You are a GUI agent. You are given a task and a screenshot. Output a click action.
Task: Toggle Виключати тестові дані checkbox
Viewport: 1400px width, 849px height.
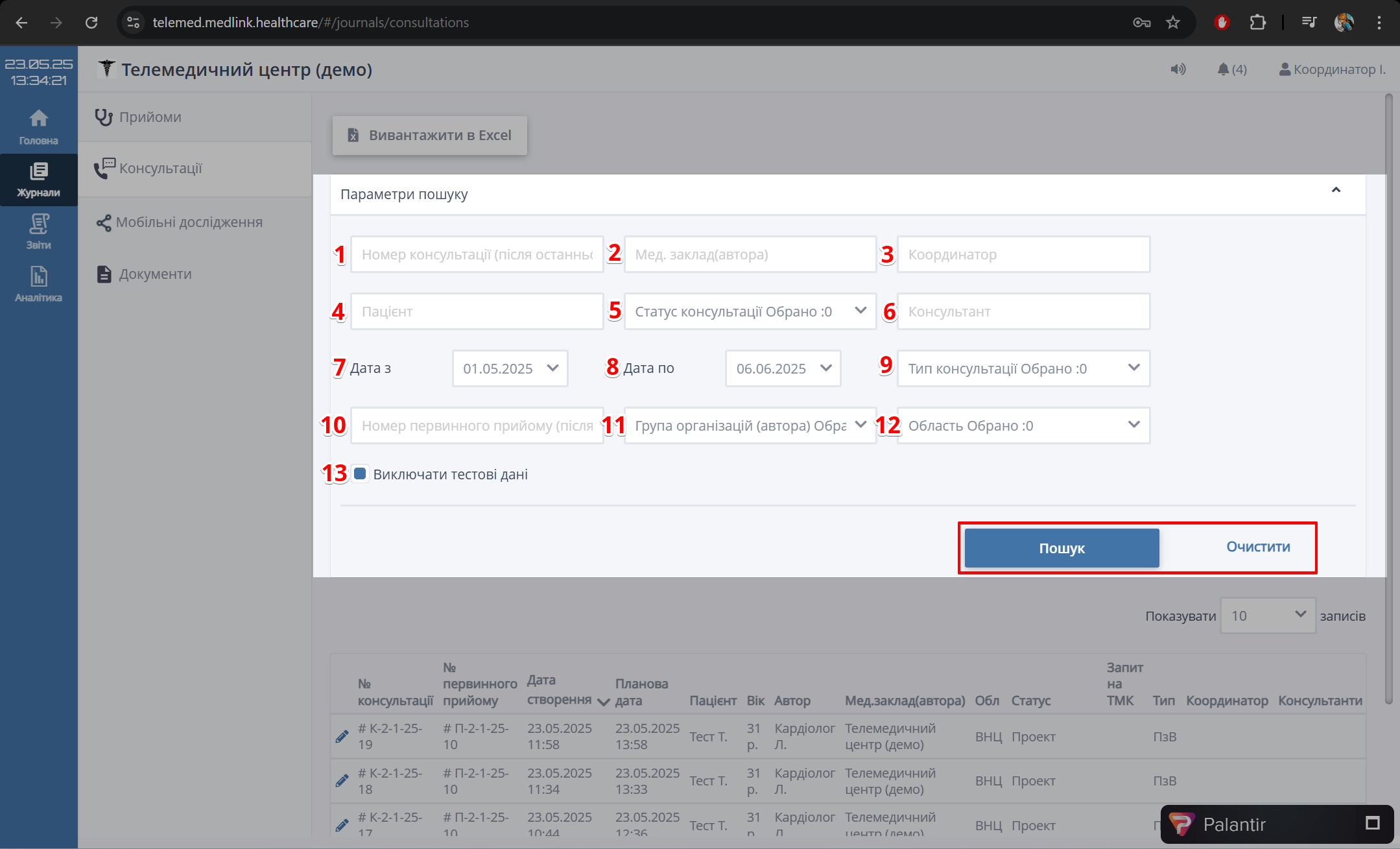coord(360,474)
